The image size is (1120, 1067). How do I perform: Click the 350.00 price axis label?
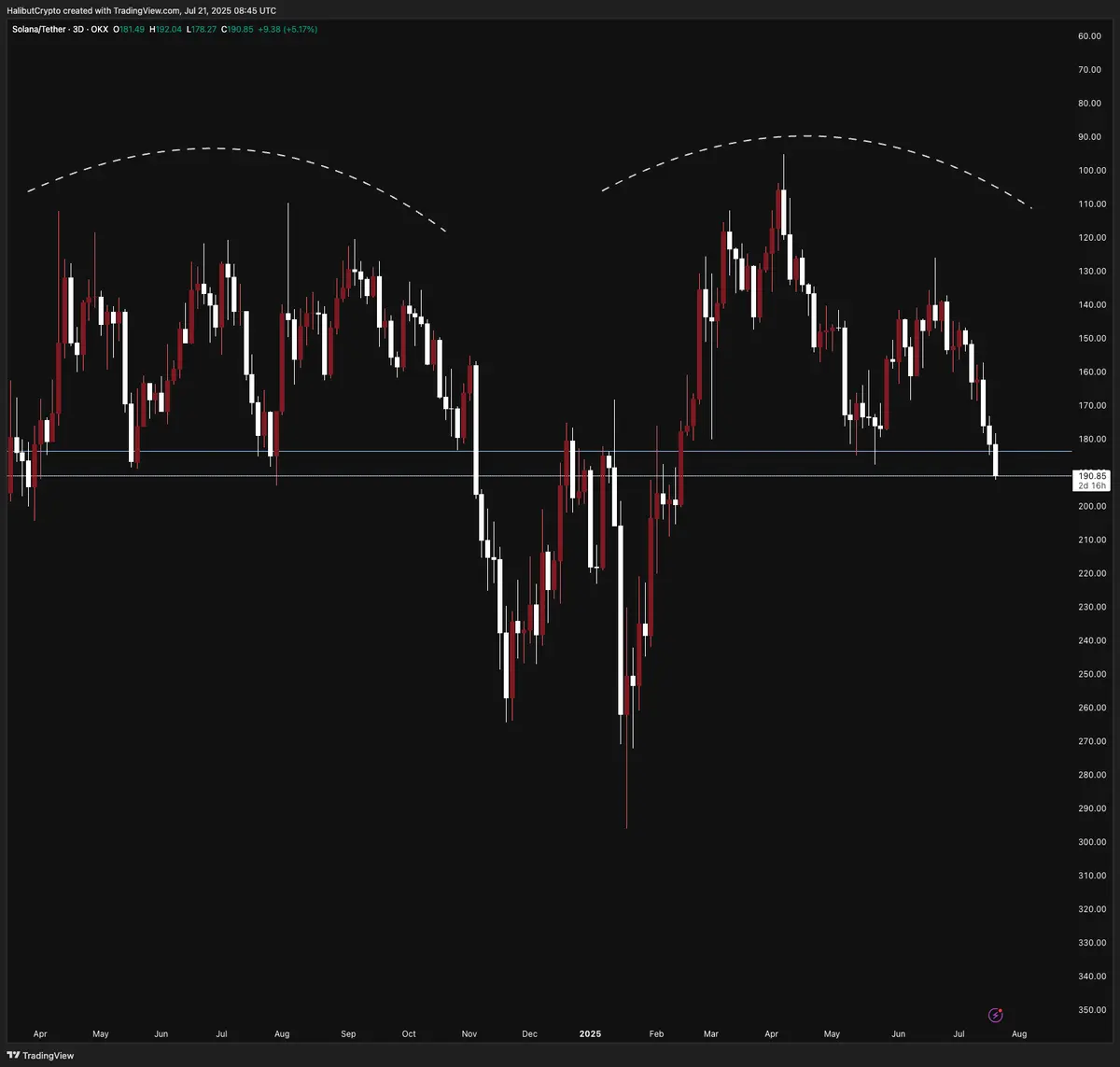tap(1091, 1010)
